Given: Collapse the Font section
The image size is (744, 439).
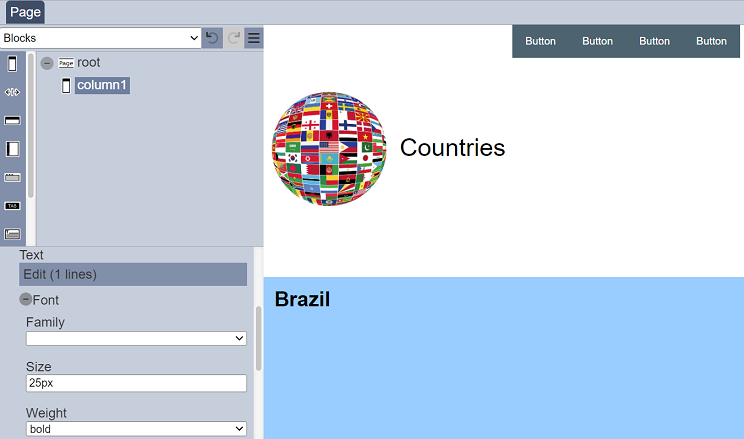Looking at the screenshot, I should (26, 299).
